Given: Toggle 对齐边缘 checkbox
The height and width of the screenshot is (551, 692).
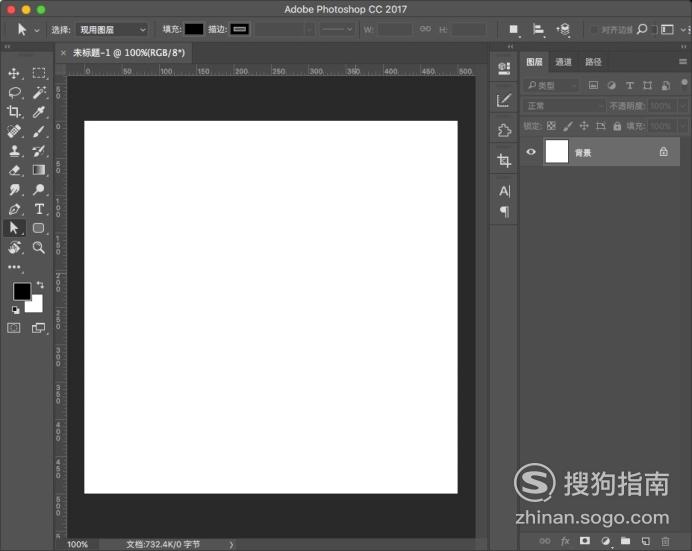Looking at the screenshot, I should (x=594, y=30).
